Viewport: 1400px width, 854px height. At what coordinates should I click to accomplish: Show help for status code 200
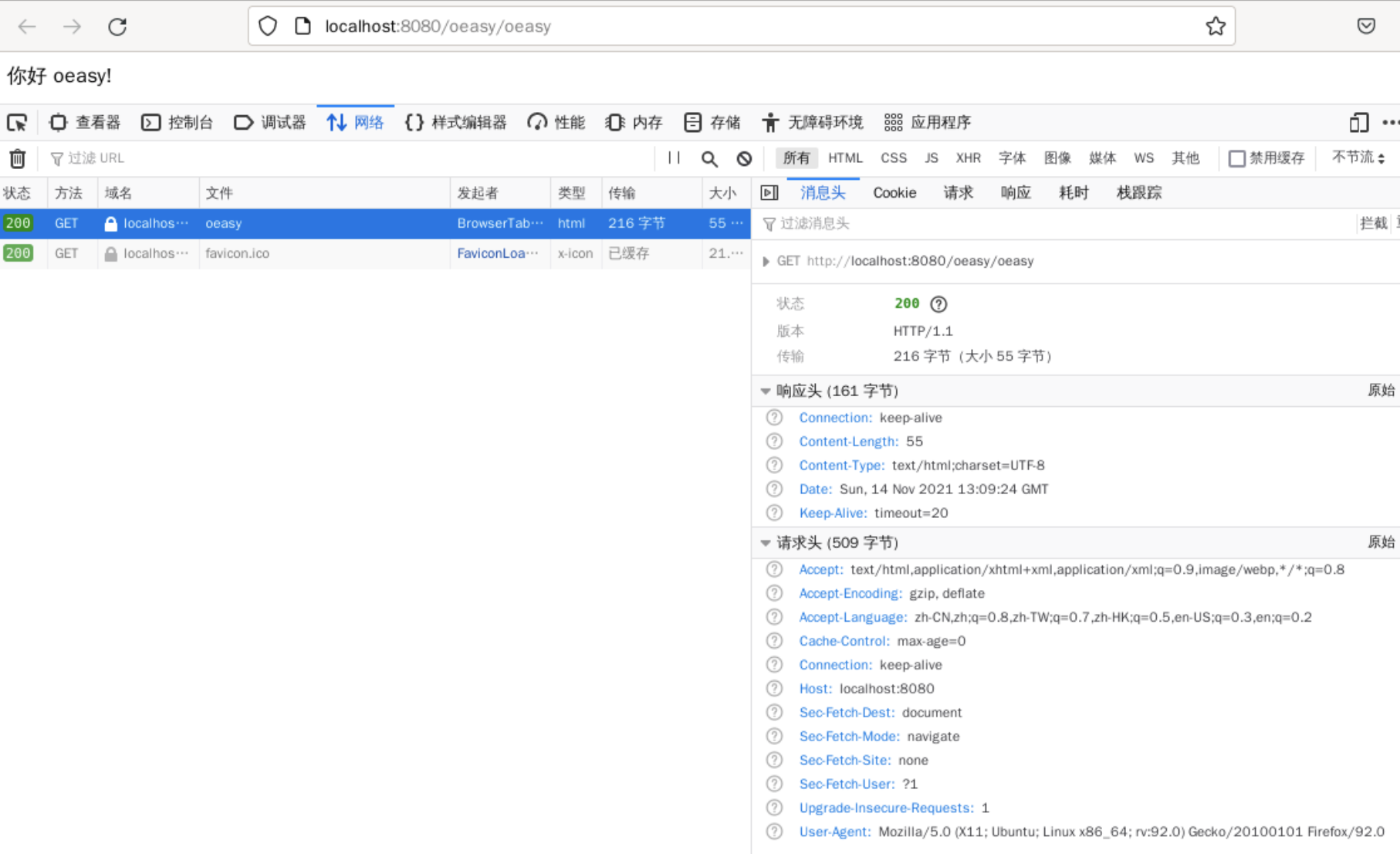pos(938,304)
